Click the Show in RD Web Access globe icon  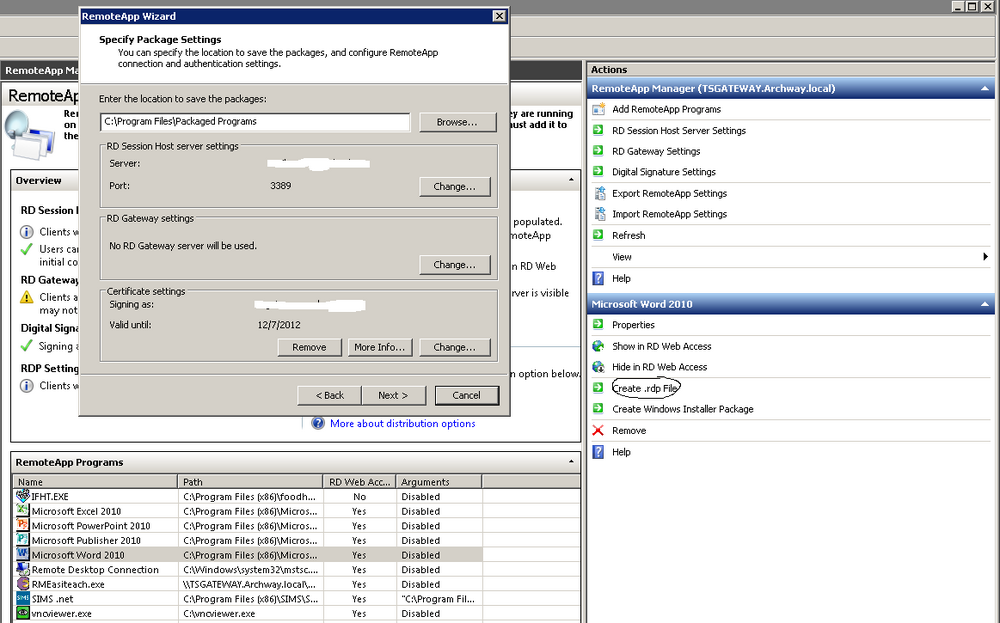click(598, 346)
